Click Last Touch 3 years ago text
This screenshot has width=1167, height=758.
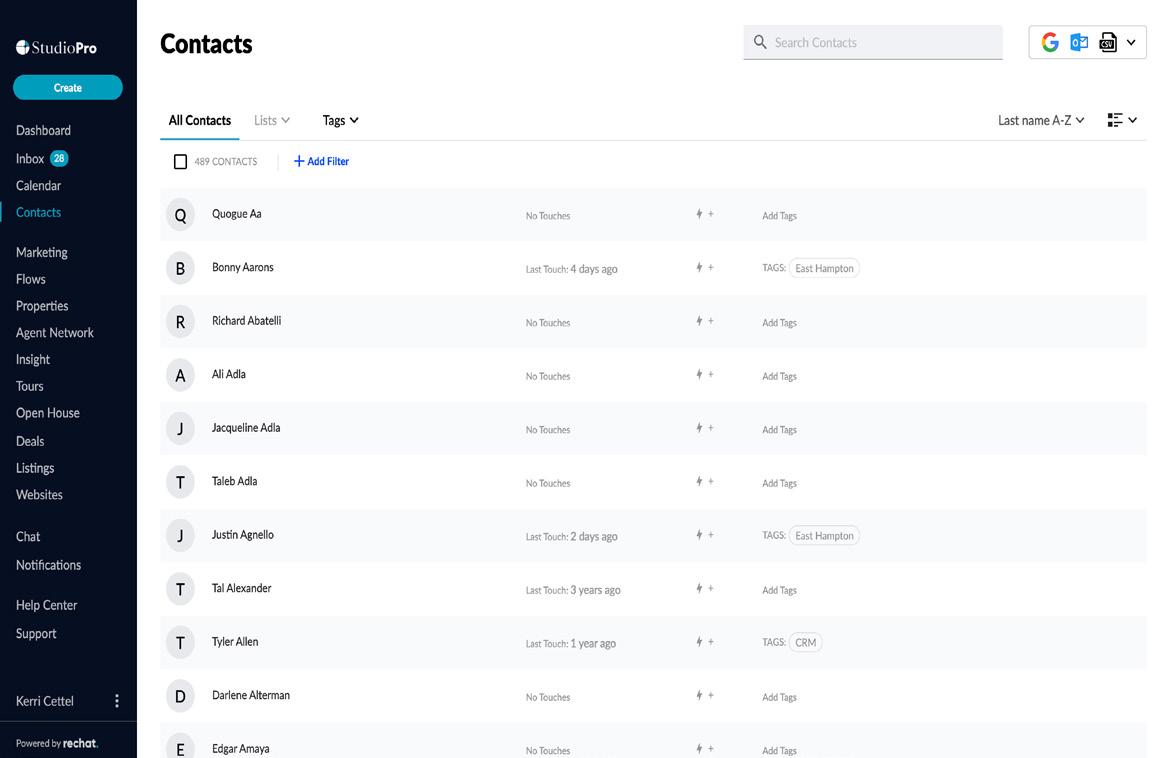573,590
